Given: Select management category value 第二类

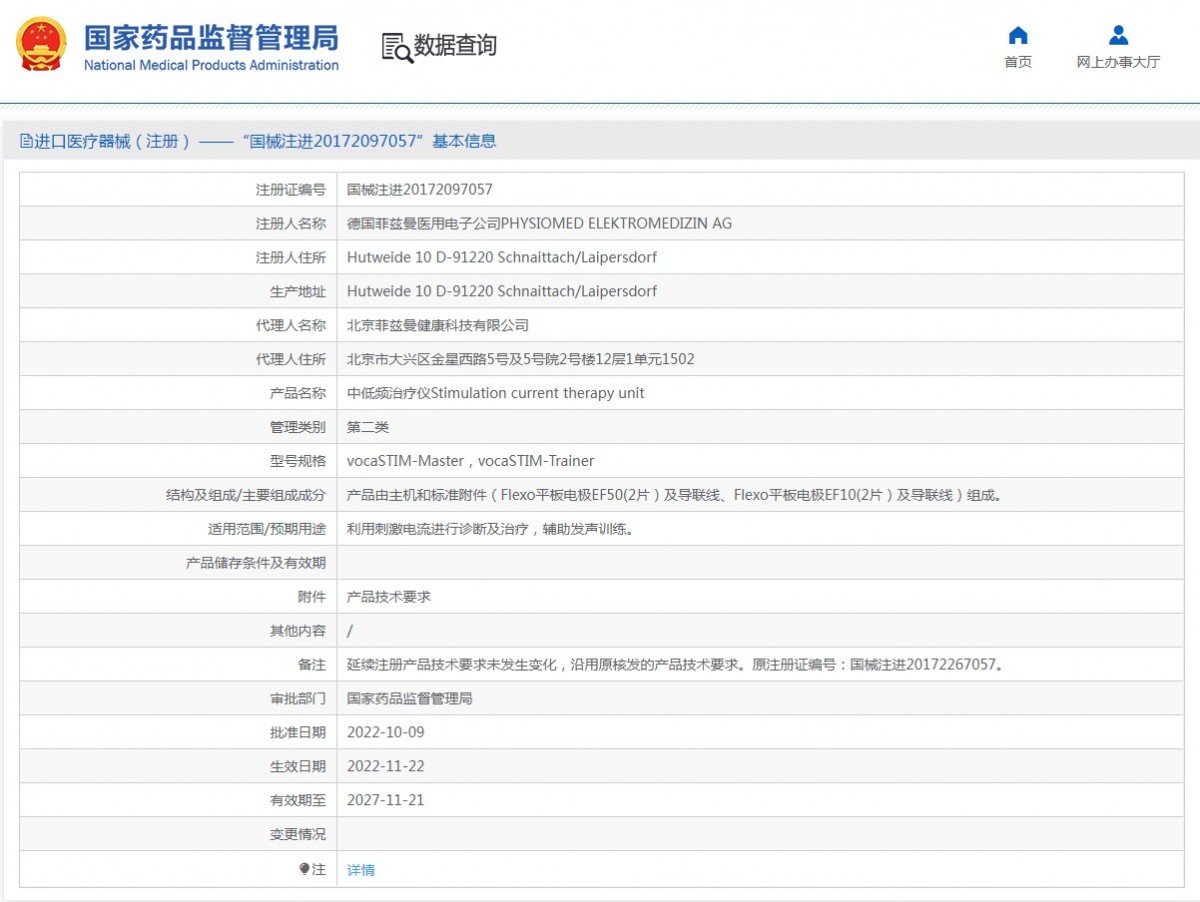Looking at the screenshot, I should point(368,427).
